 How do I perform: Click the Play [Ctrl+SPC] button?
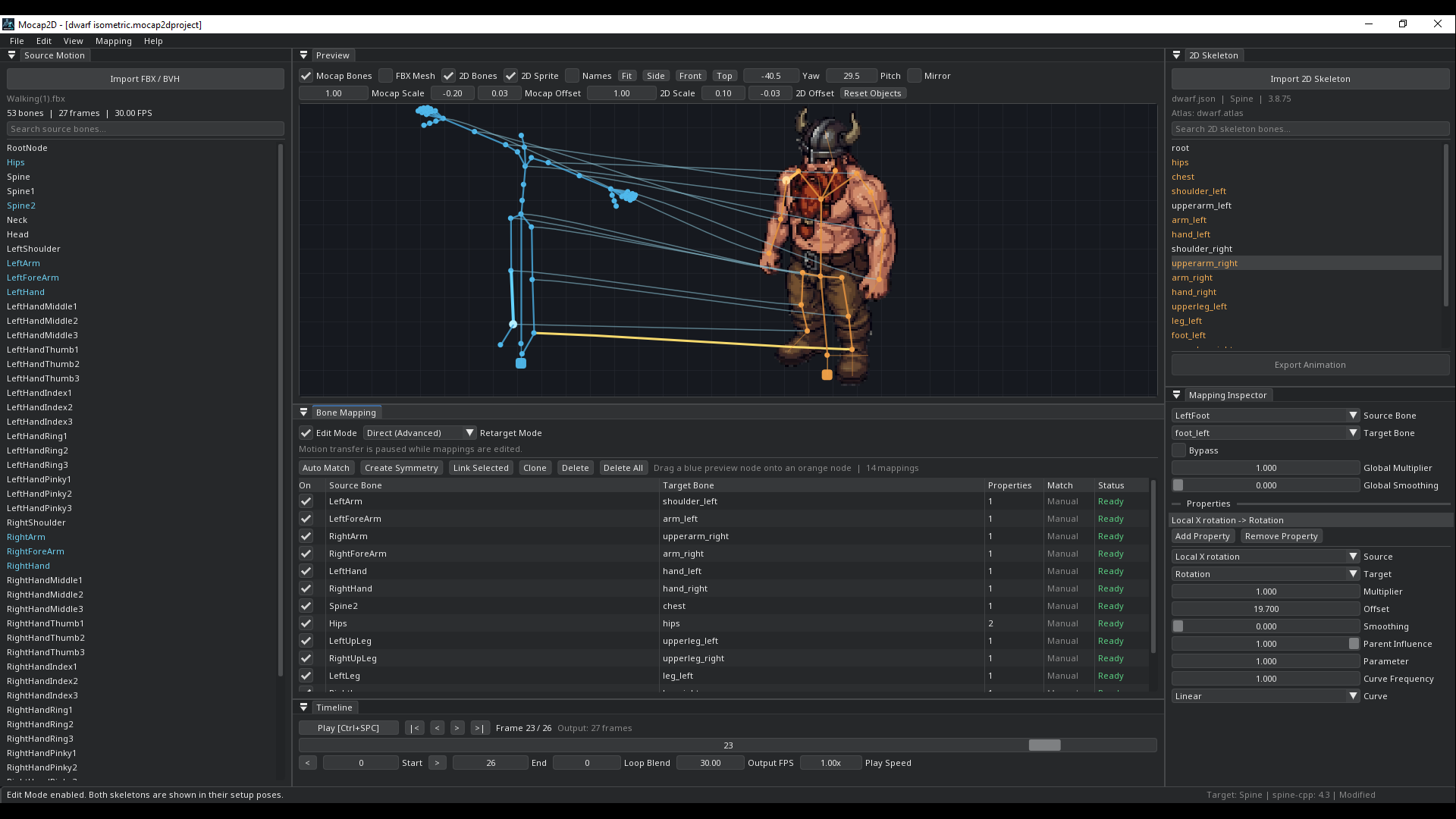pyautogui.click(x=349, y=728)
